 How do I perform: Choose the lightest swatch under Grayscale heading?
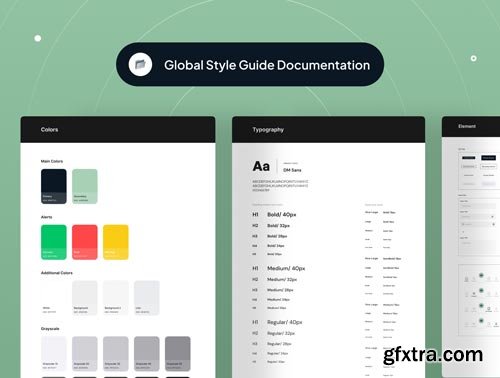54,354
